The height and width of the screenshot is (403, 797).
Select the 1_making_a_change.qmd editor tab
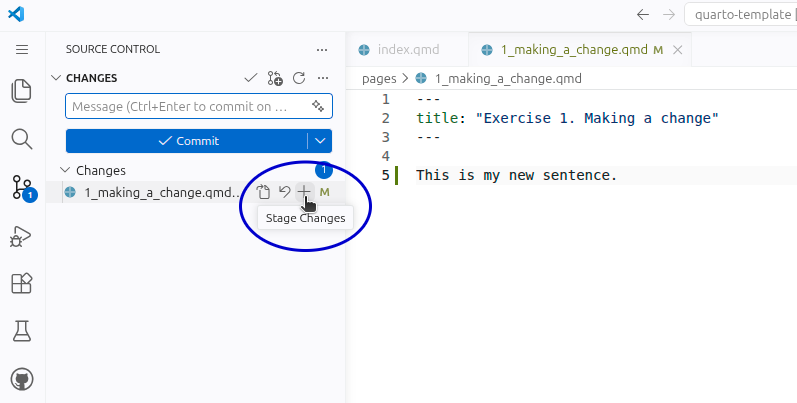point(579,50)
